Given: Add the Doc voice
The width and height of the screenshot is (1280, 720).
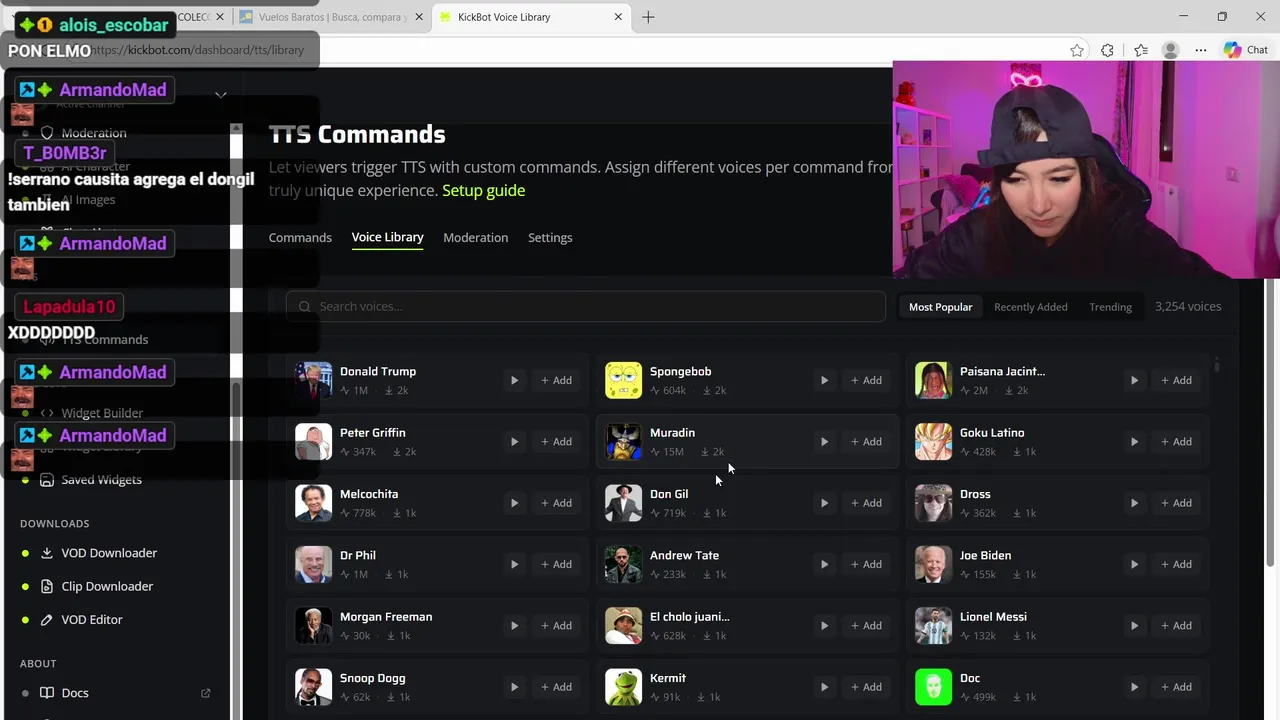Looking at the screenshot, I should 1176,687.
